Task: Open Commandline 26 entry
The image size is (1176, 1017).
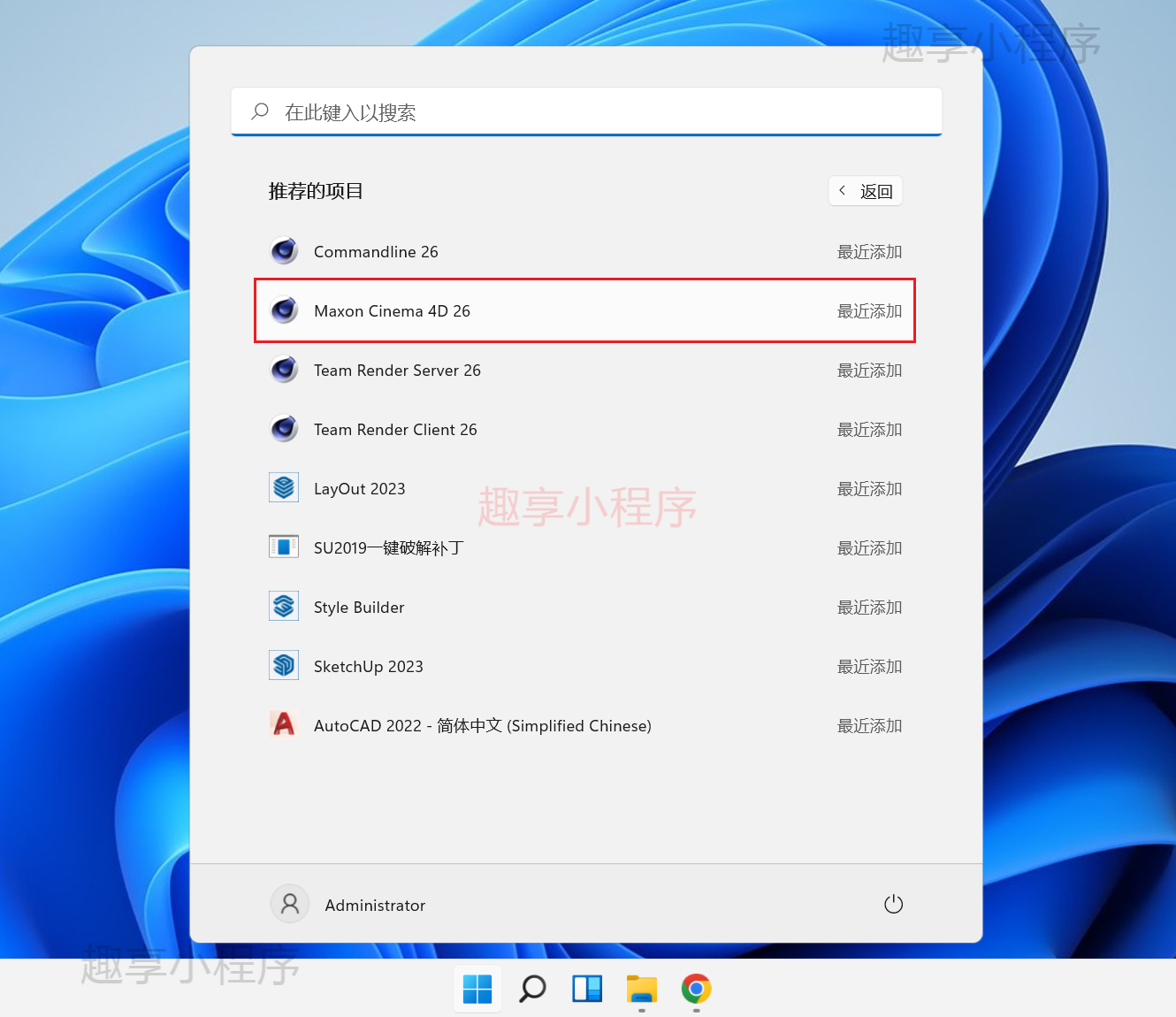Action: (x=585, y=251)
